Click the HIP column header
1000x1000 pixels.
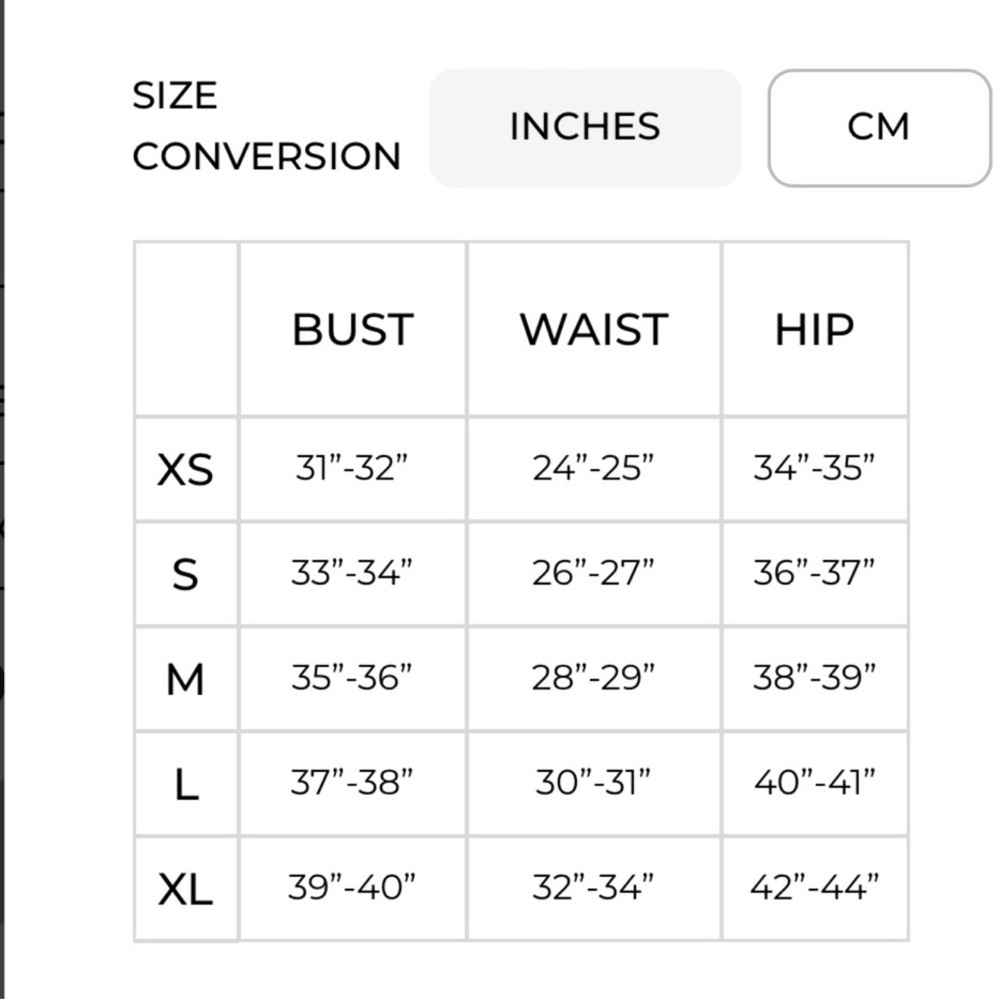814,330
